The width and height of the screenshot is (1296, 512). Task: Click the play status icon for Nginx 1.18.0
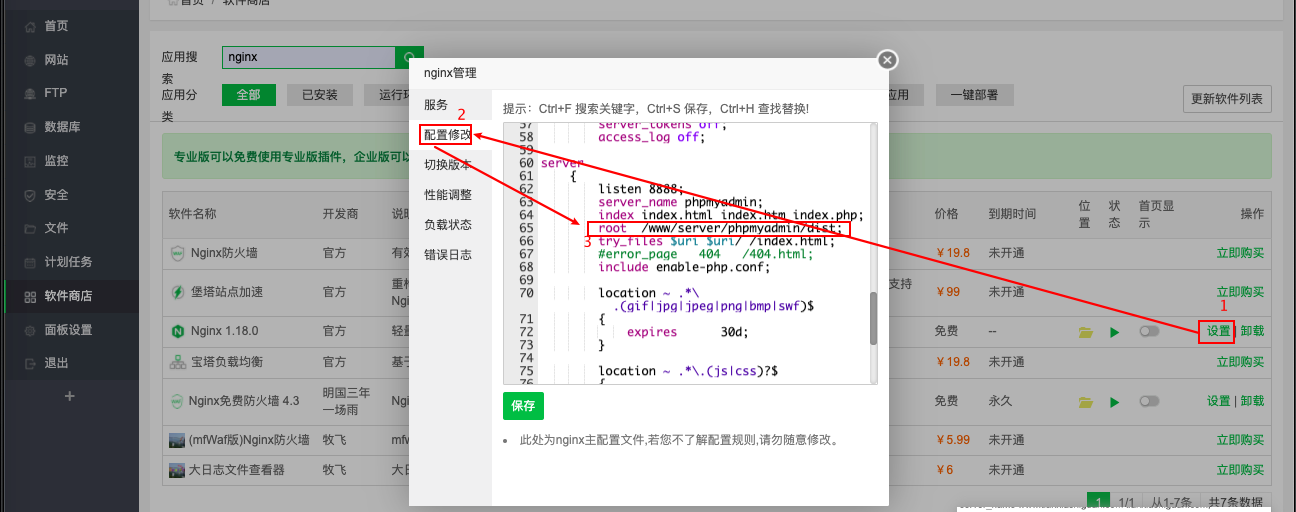[x=1114, y=332]
